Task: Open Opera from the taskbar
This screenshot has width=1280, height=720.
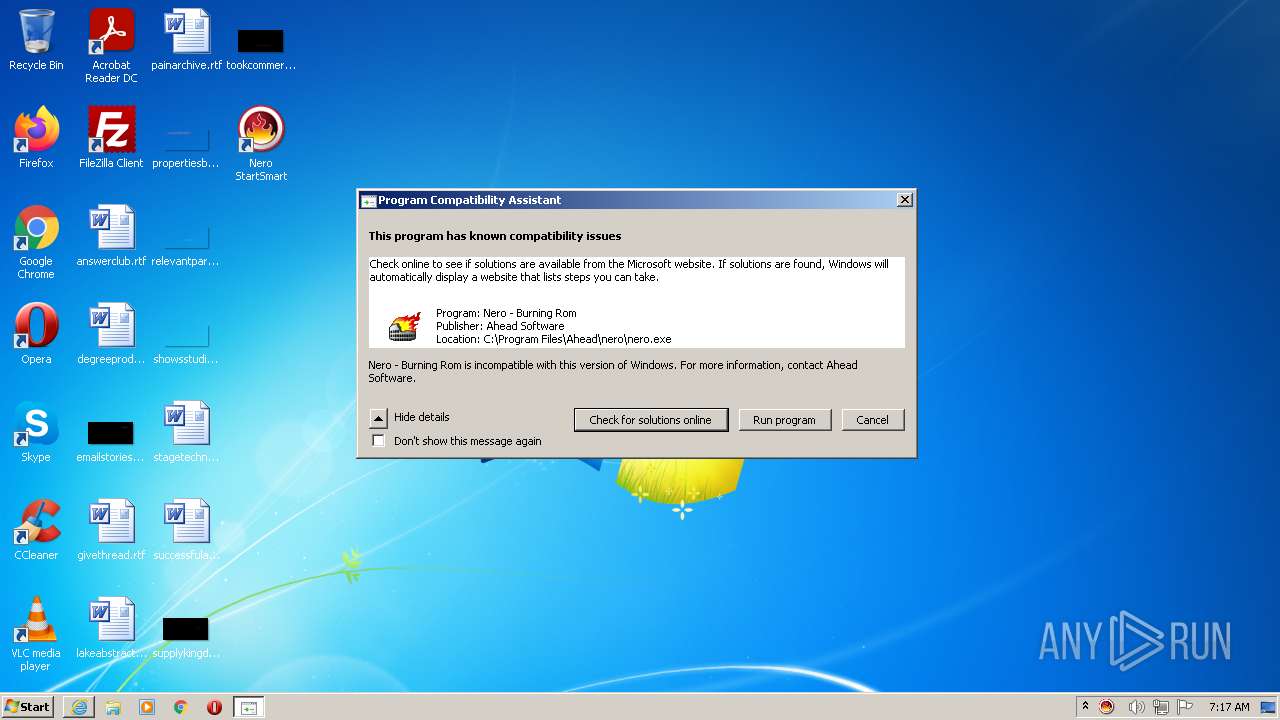Action: [x=214, y=707]
